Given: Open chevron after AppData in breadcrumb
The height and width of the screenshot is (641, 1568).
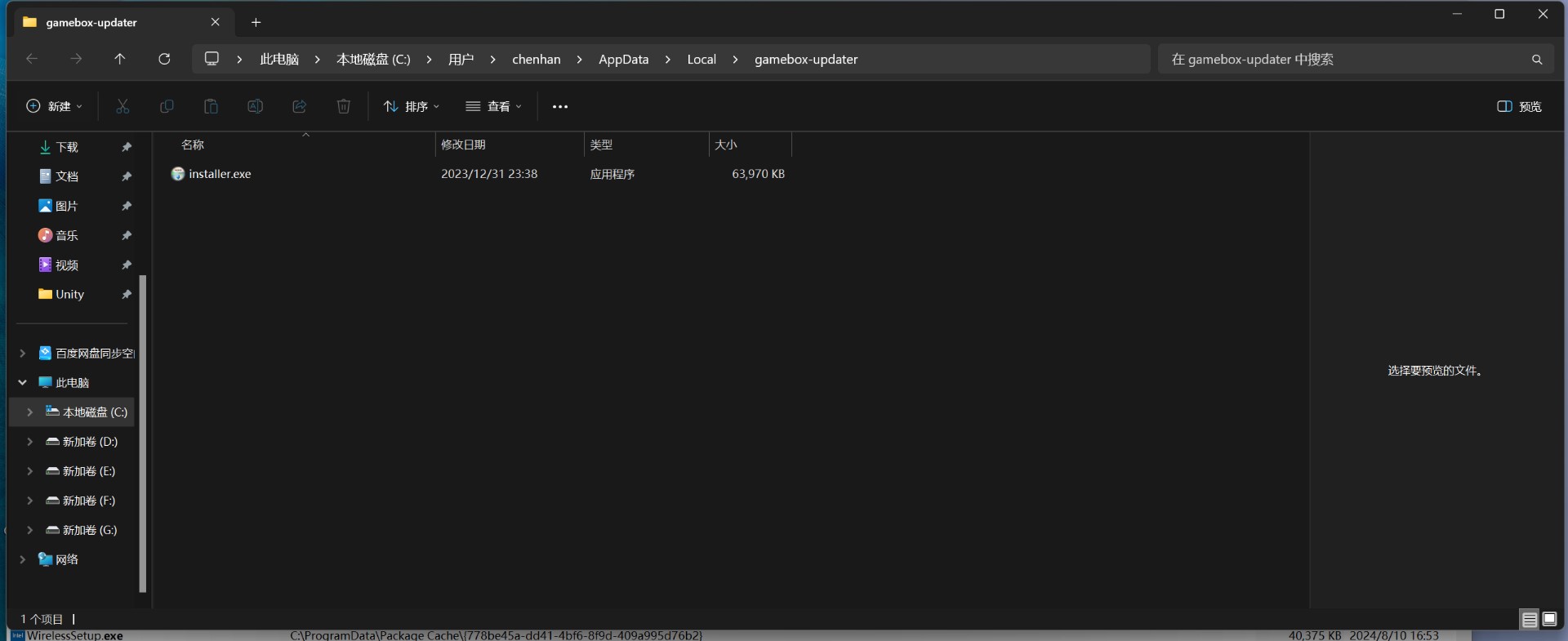Looking at the screenshot, I should [668, 60].
